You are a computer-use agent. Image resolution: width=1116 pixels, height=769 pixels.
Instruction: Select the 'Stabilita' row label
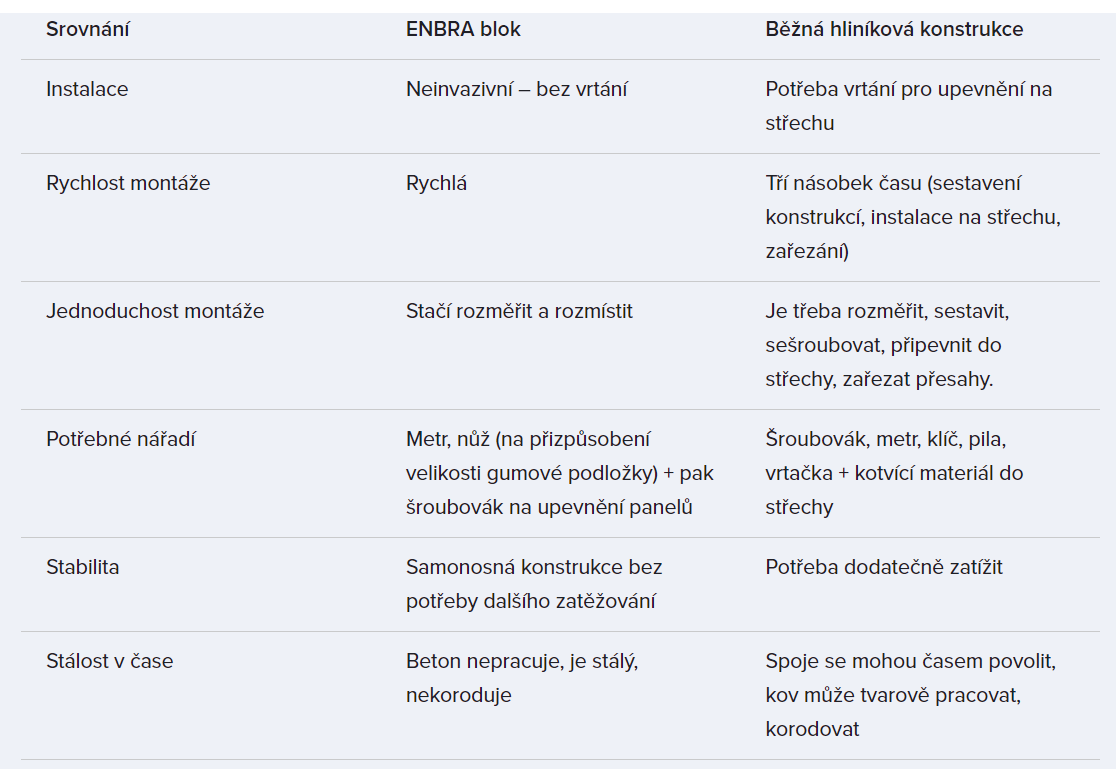82,567
